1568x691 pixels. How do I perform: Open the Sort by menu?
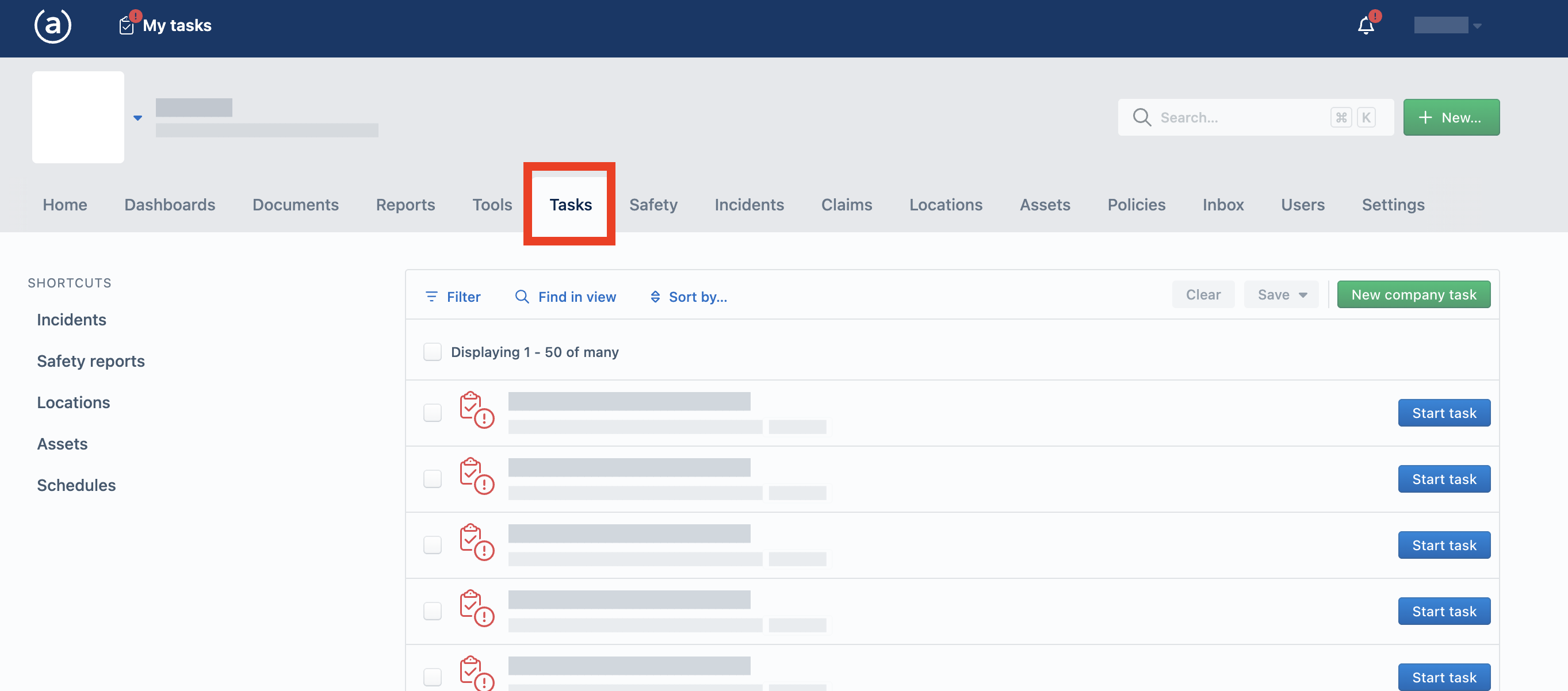pyautogui.click(x=689, y=296)
